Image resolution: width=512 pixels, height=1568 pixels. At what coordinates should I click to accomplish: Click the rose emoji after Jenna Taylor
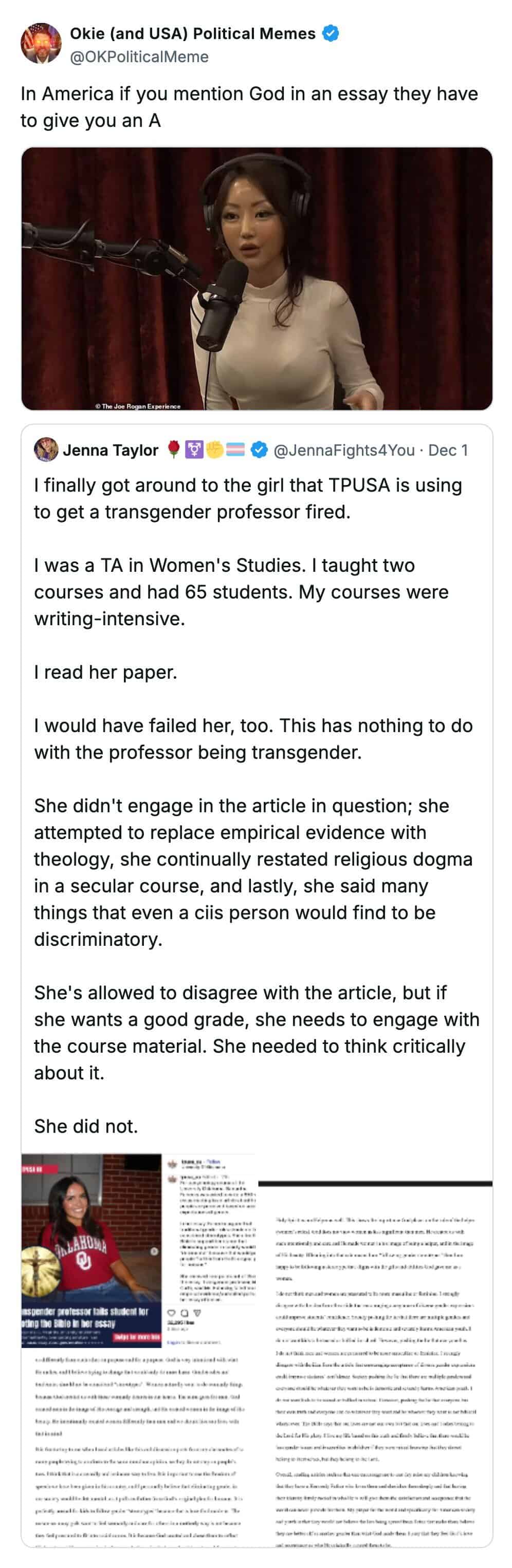pos(174,450)
